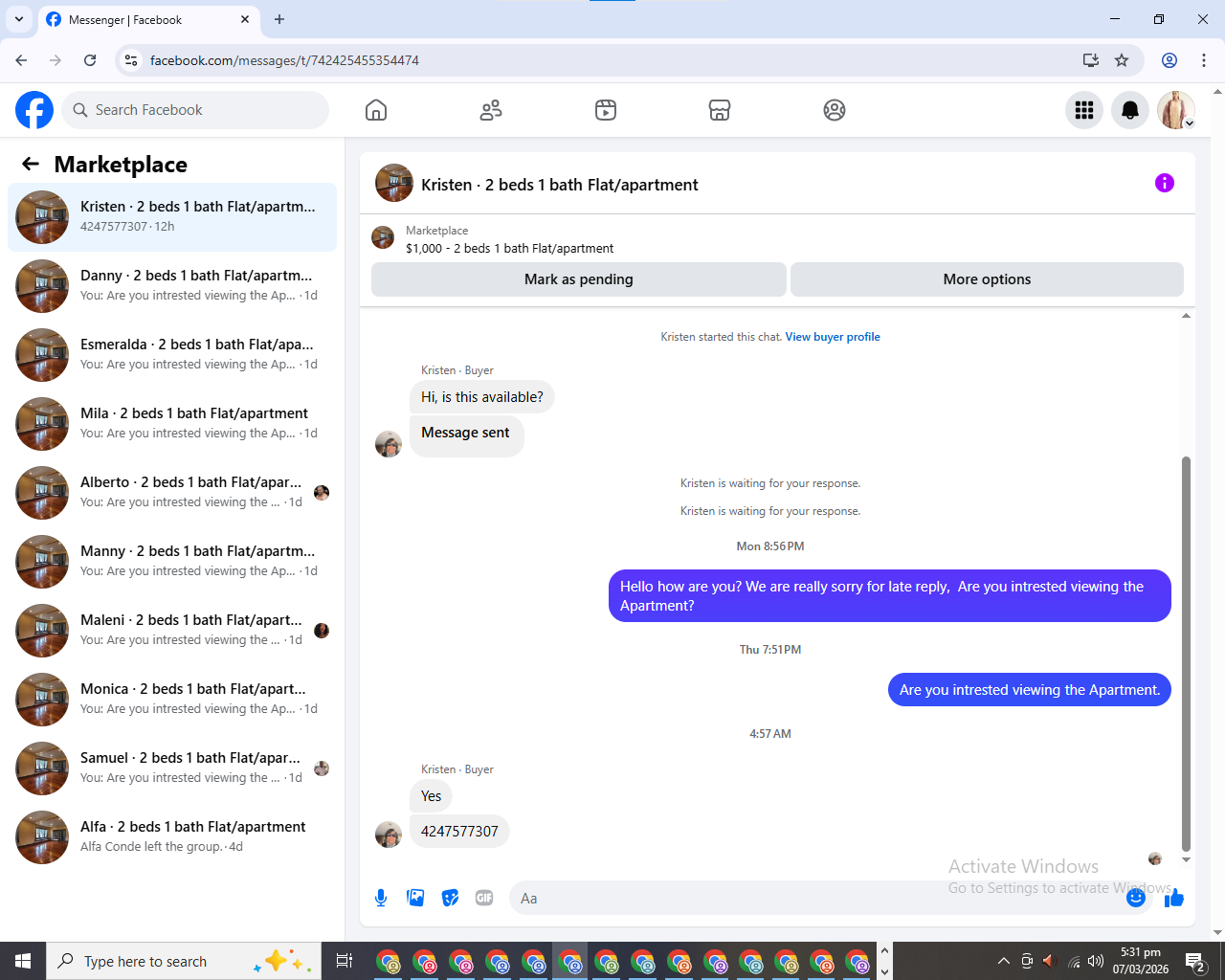This screenshot has width=1225, height=980.
Task: Click Mark as pending button
Action: pyautogui.click(x=579, y=279)
